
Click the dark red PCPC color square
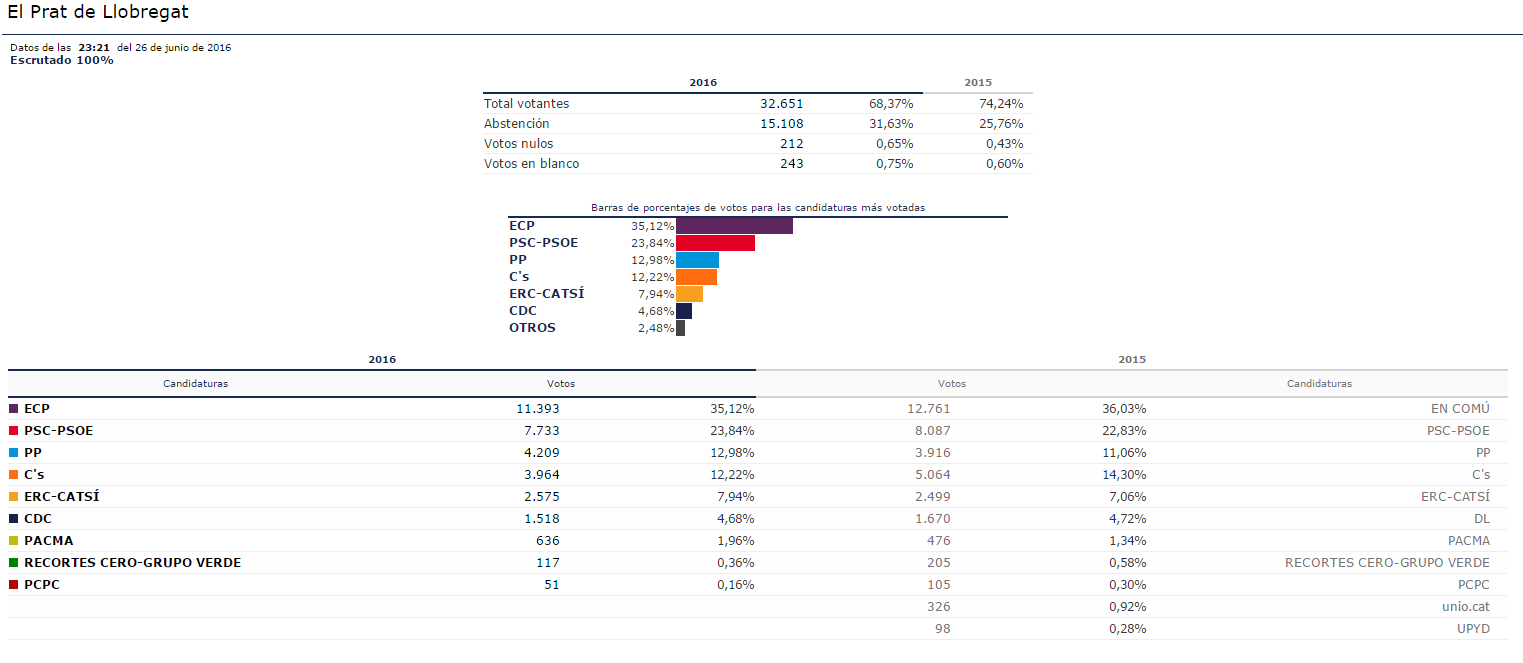pyautogui.click(x=14, y=585)
